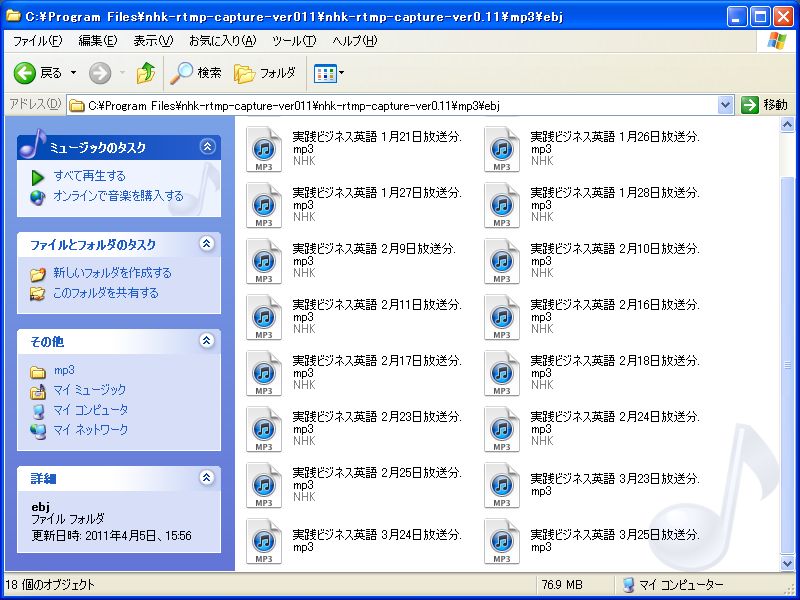Select the 1月26日放送分 MP3 file icon
800x600 pixels.
502,149
